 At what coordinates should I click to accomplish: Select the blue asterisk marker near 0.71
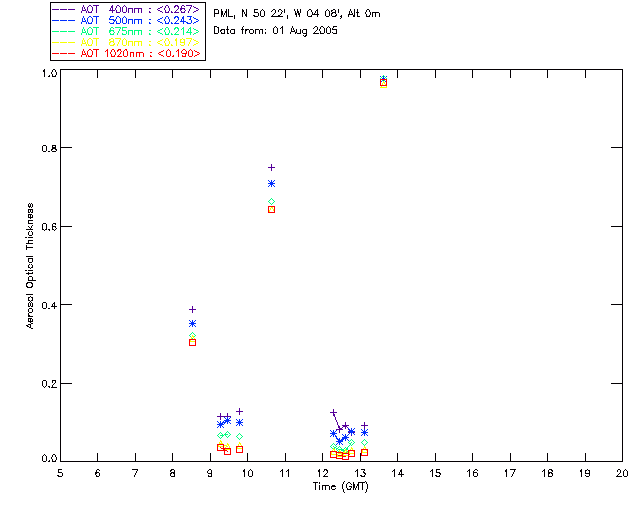(271, 184)
